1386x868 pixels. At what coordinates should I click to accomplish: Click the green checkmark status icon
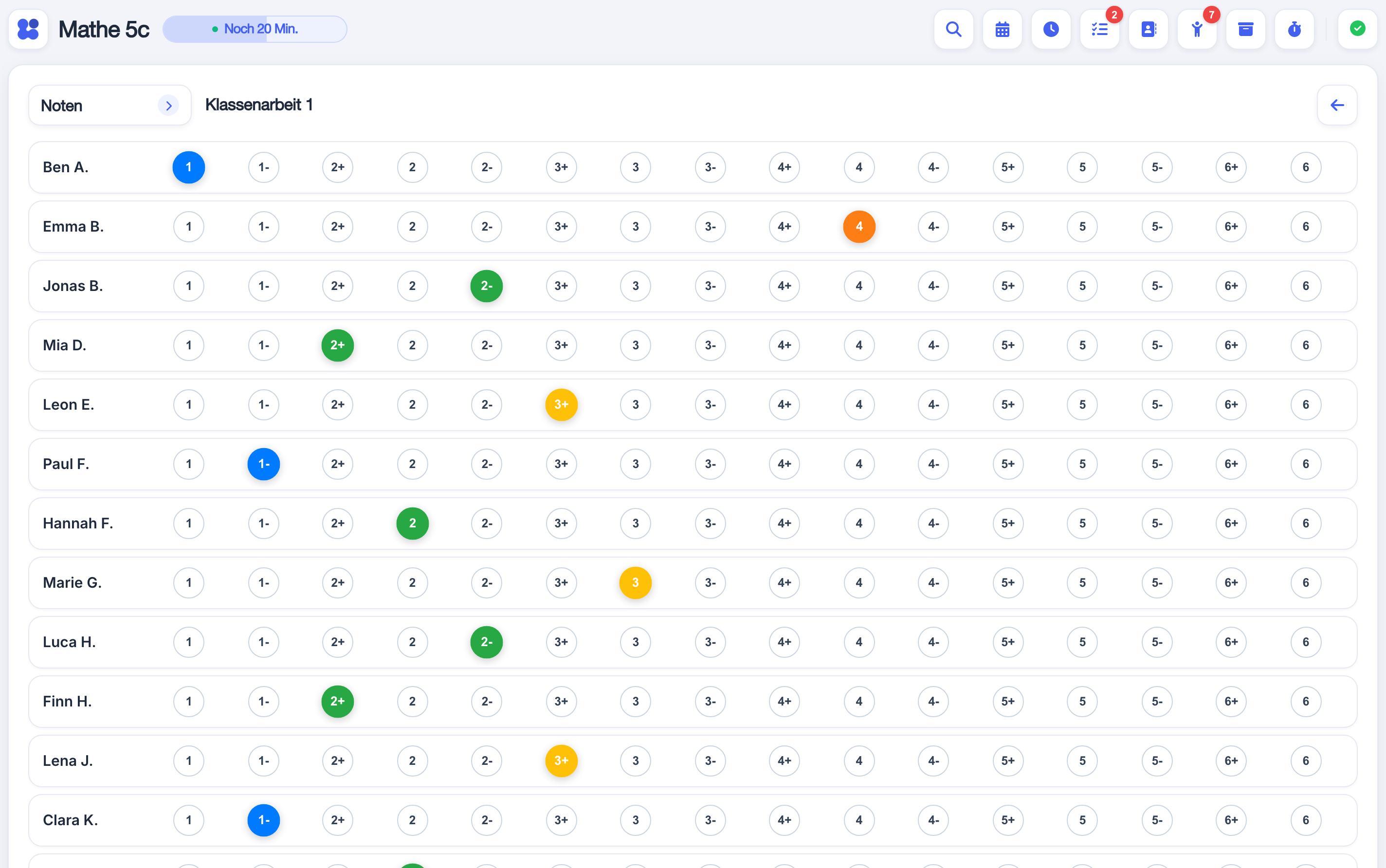(1357, 29)
